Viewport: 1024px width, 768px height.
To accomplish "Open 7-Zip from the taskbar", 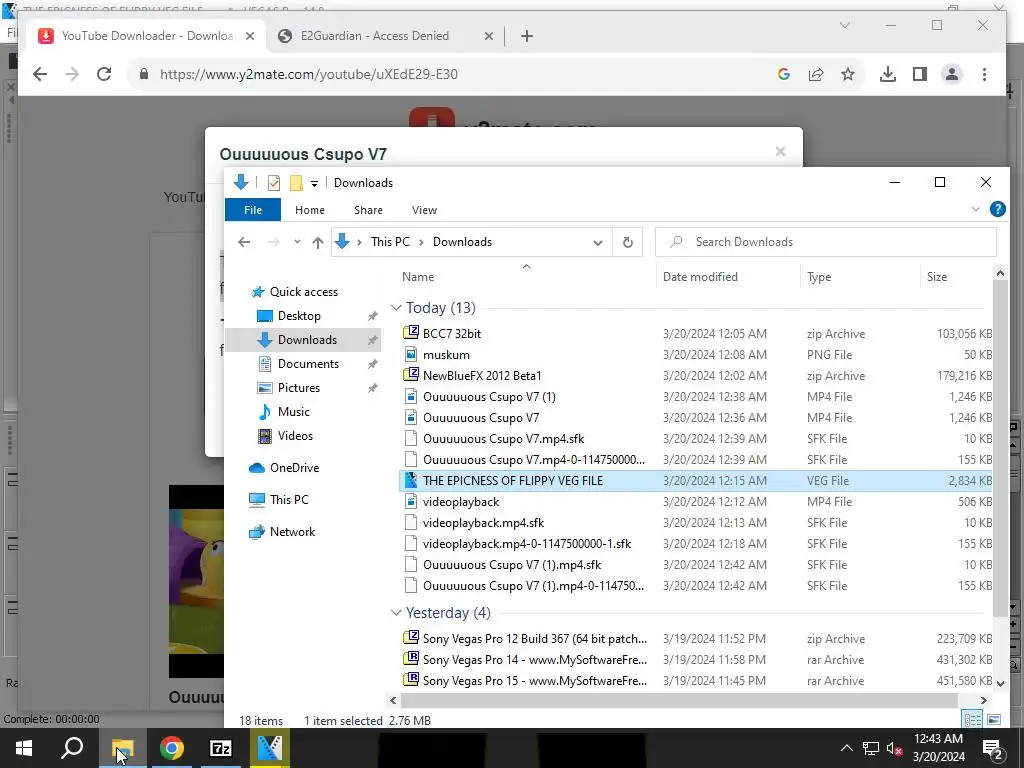I will click(221, 748).
